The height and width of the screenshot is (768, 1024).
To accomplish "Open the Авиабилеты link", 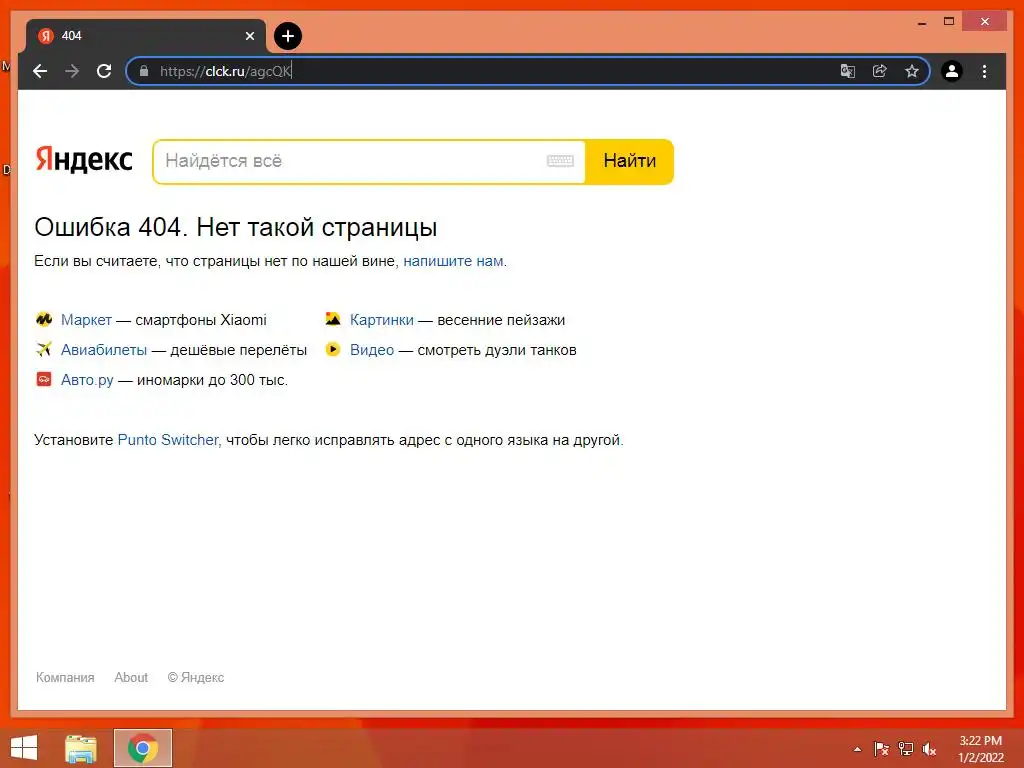I will pos(104,350).
